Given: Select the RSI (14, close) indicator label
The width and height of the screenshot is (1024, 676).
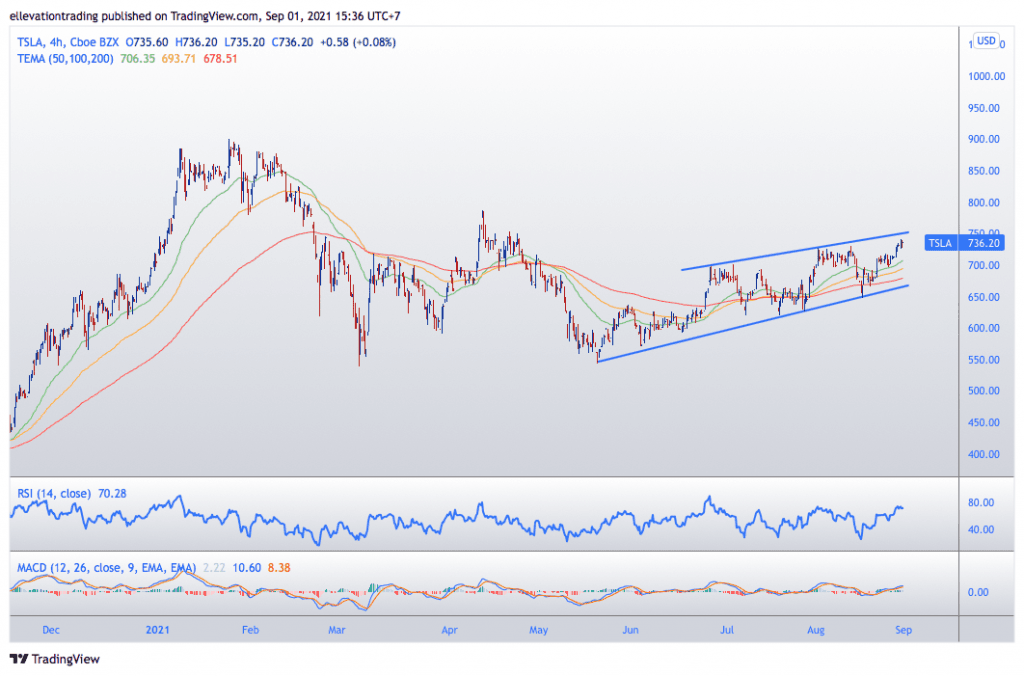Looking at the screenshot, I should (54, 494).
